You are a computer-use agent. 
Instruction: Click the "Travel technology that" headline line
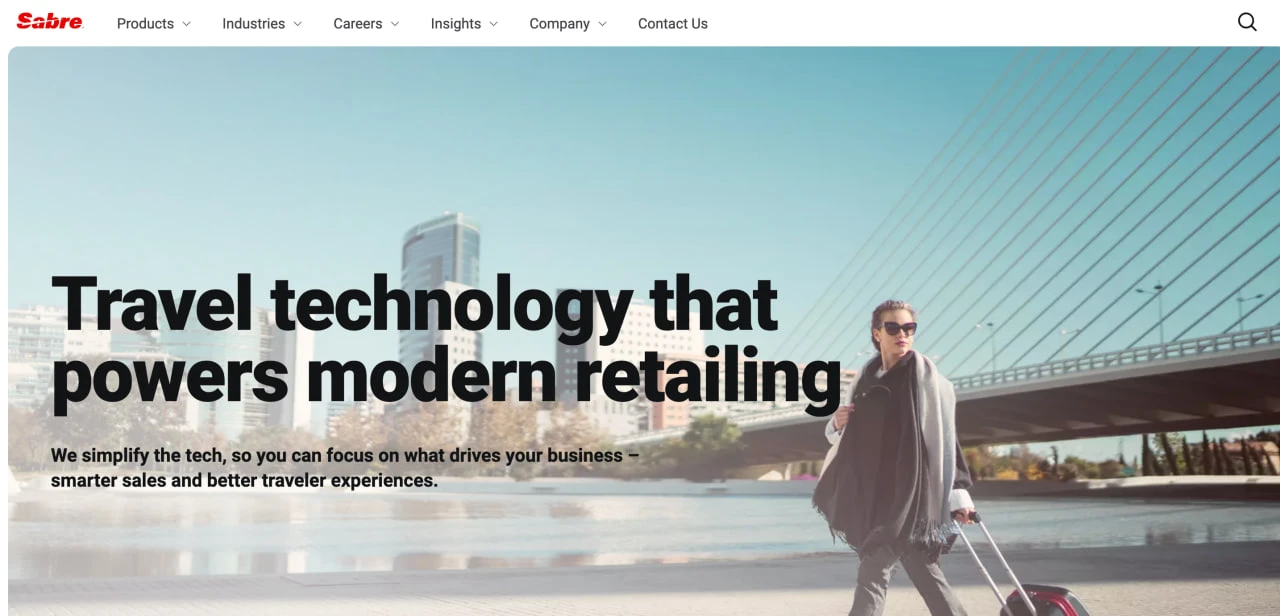(x=415, y=303)
